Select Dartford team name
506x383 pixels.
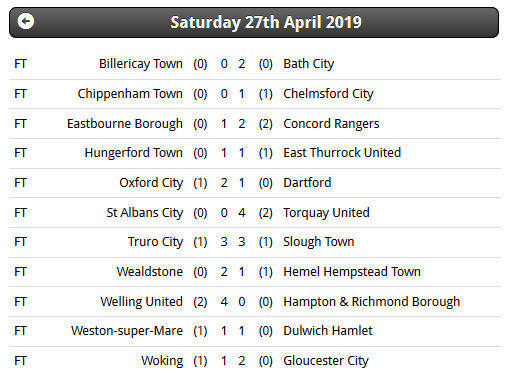click(307, 183)
